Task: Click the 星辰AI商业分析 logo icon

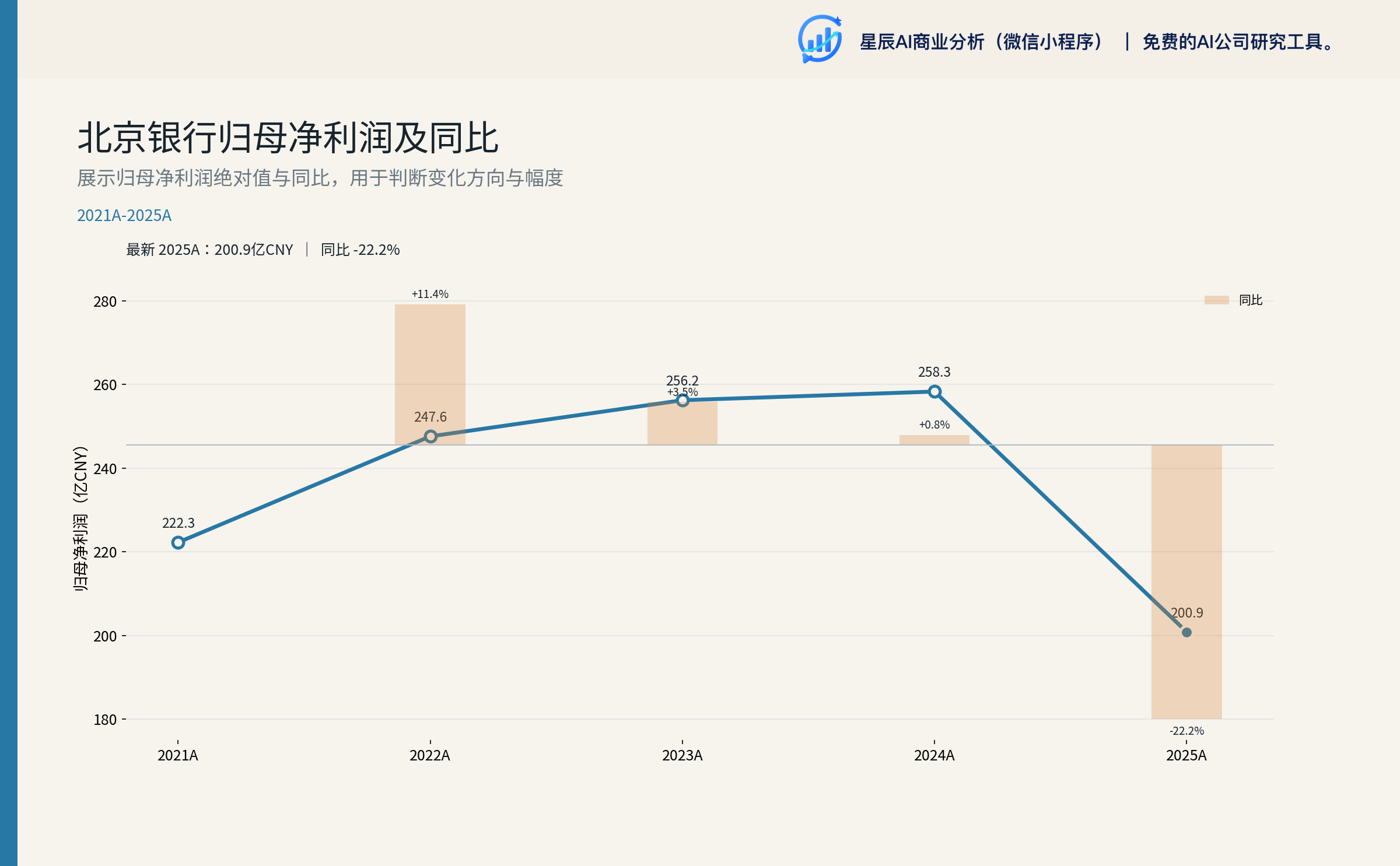Action: point(820,39)
